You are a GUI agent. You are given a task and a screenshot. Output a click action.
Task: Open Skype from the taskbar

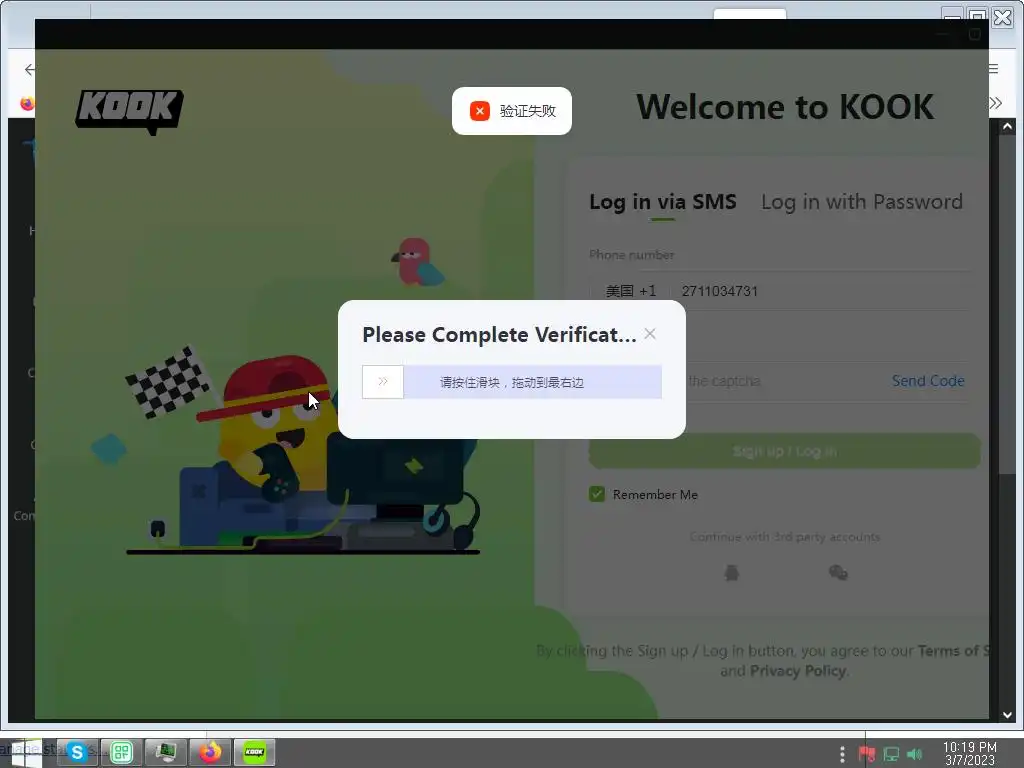click(77, 752)
